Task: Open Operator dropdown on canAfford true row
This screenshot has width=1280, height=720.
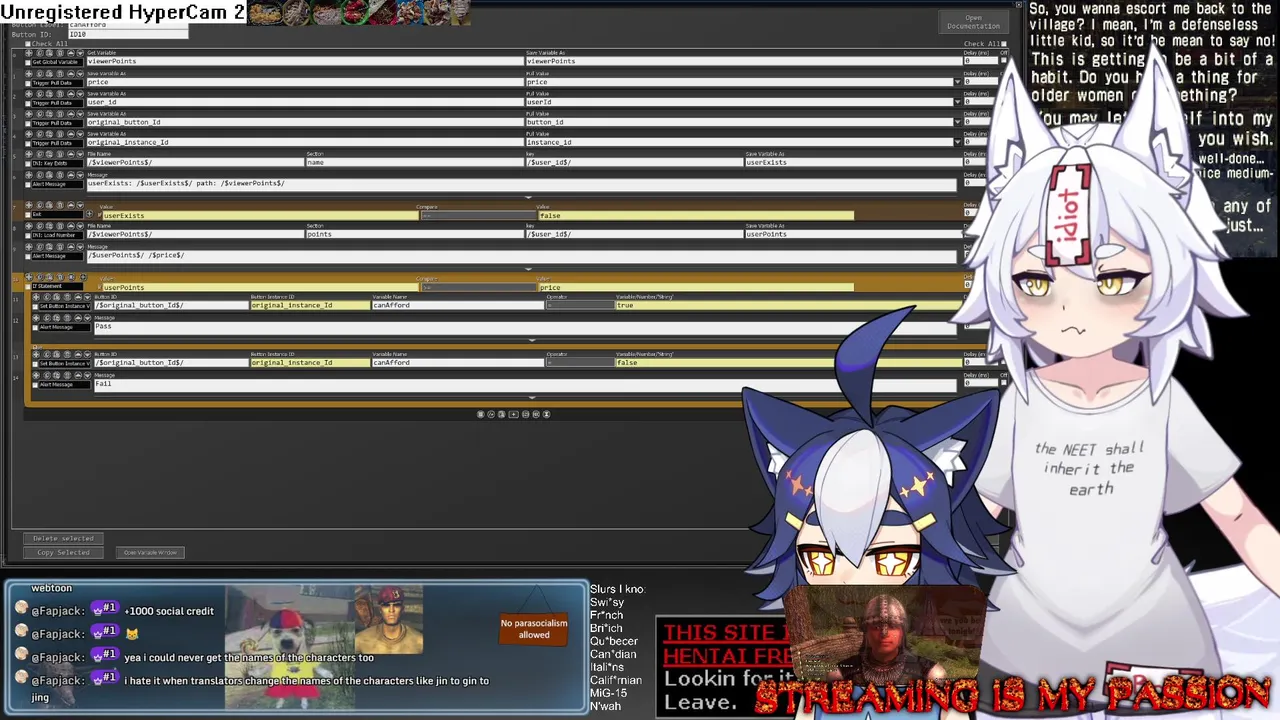Action: (579, 305)
